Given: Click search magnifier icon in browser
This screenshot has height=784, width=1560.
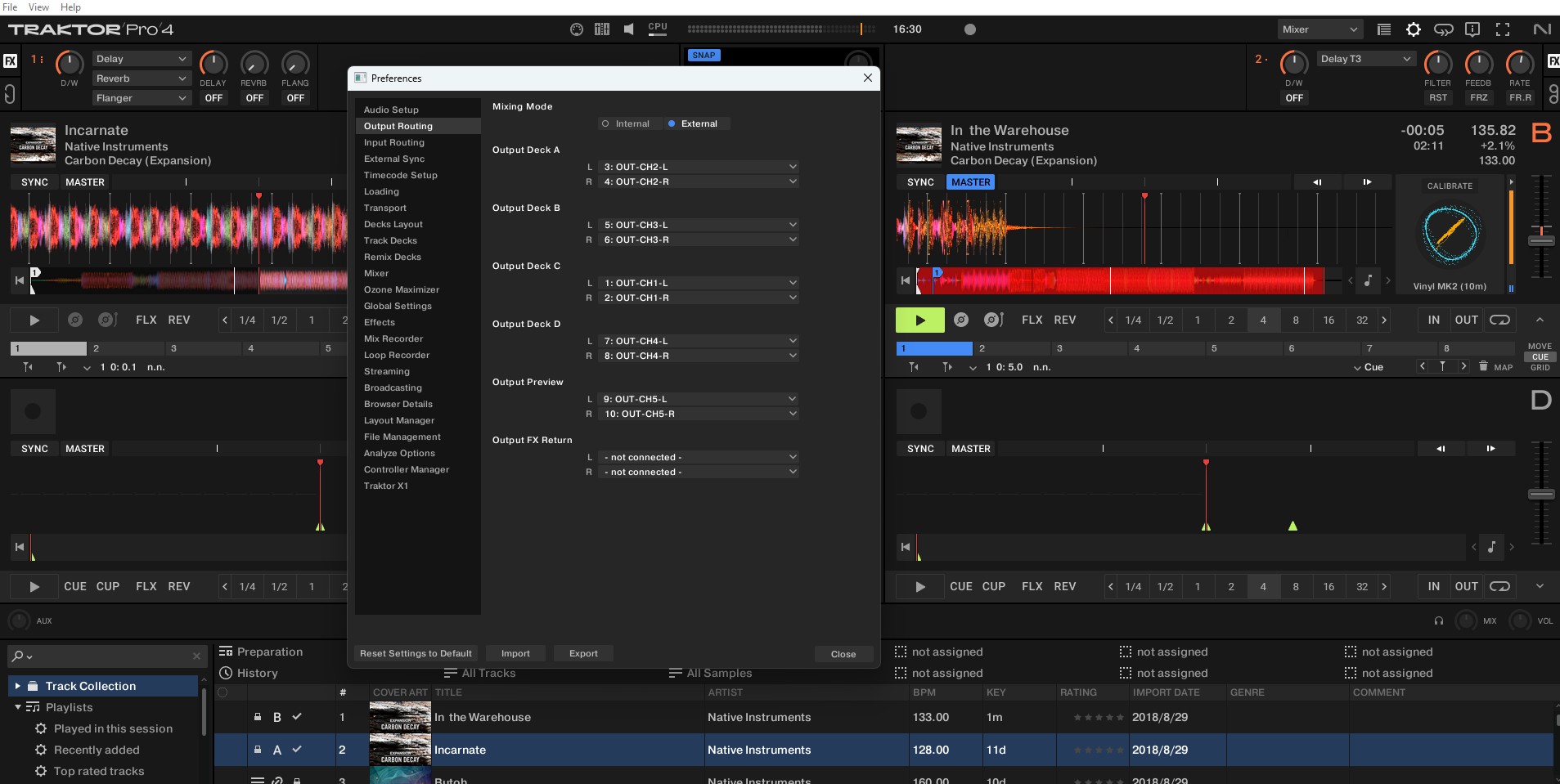Looking at the screenshot, I should (17, 656).
